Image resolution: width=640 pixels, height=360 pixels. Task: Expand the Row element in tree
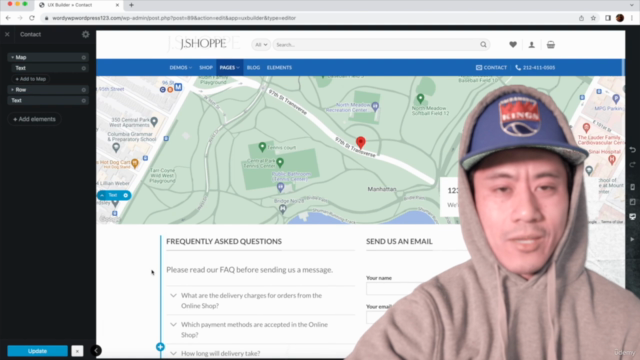click(12, 90)
